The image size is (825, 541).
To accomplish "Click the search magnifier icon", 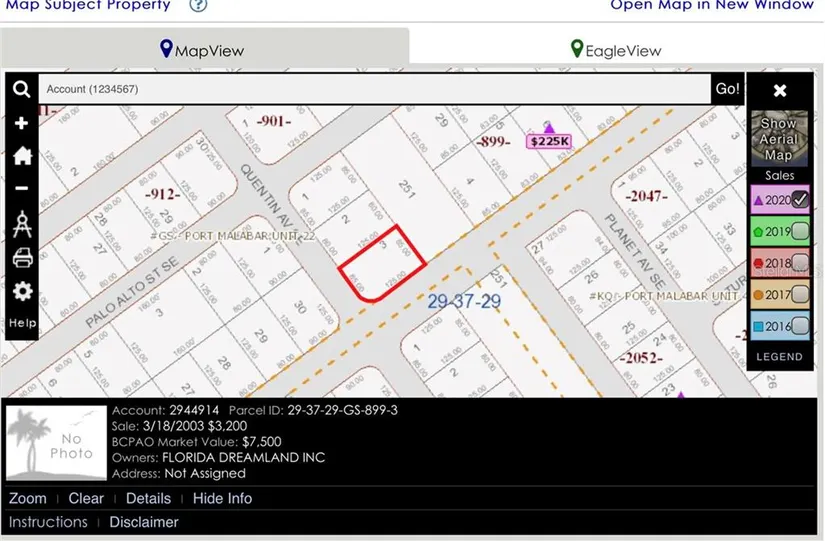I will point(21,90).
